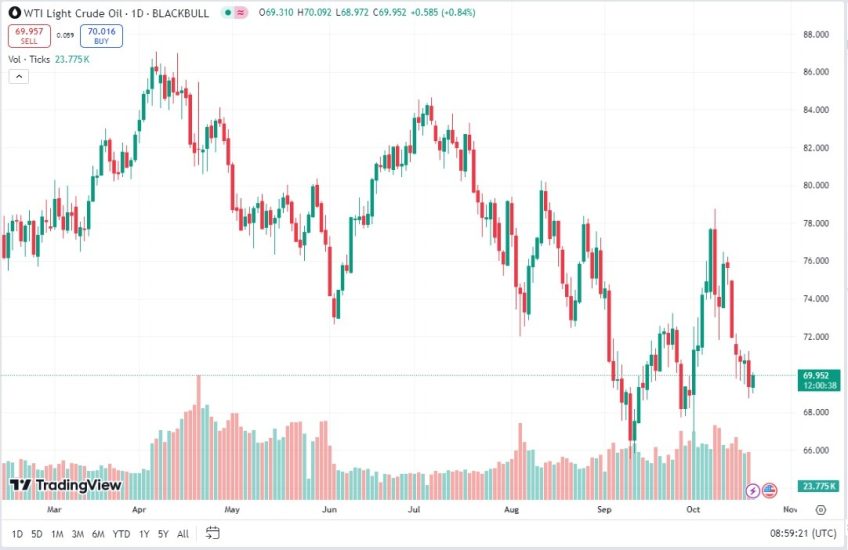Click the WTI Light Crude Oil symbol icon
Viewport: 848px width, 550px height.
pyautogui.click(x=13, y=12)
